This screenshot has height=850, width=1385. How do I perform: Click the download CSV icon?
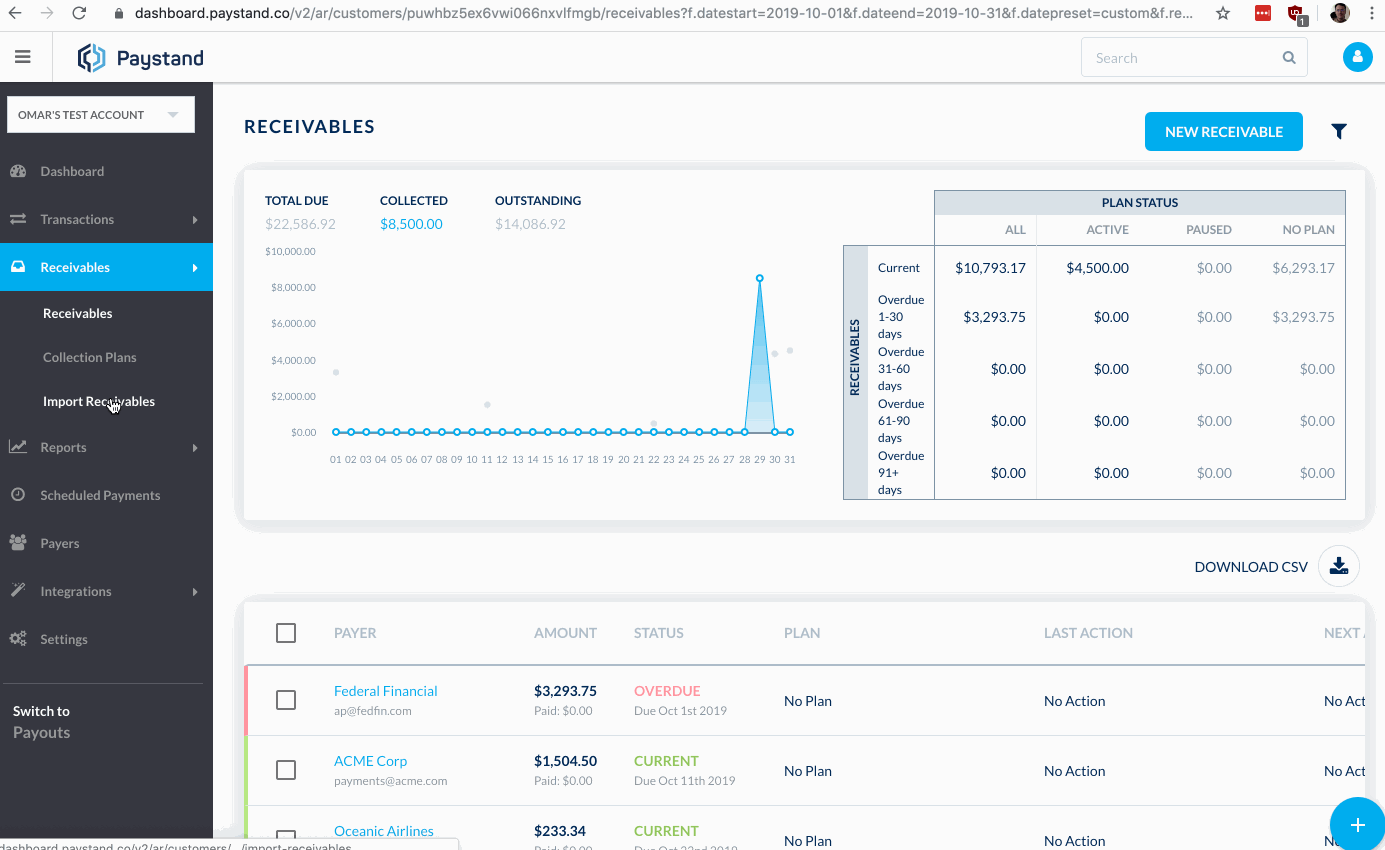pyautogui.click(x=1338, y=566)
